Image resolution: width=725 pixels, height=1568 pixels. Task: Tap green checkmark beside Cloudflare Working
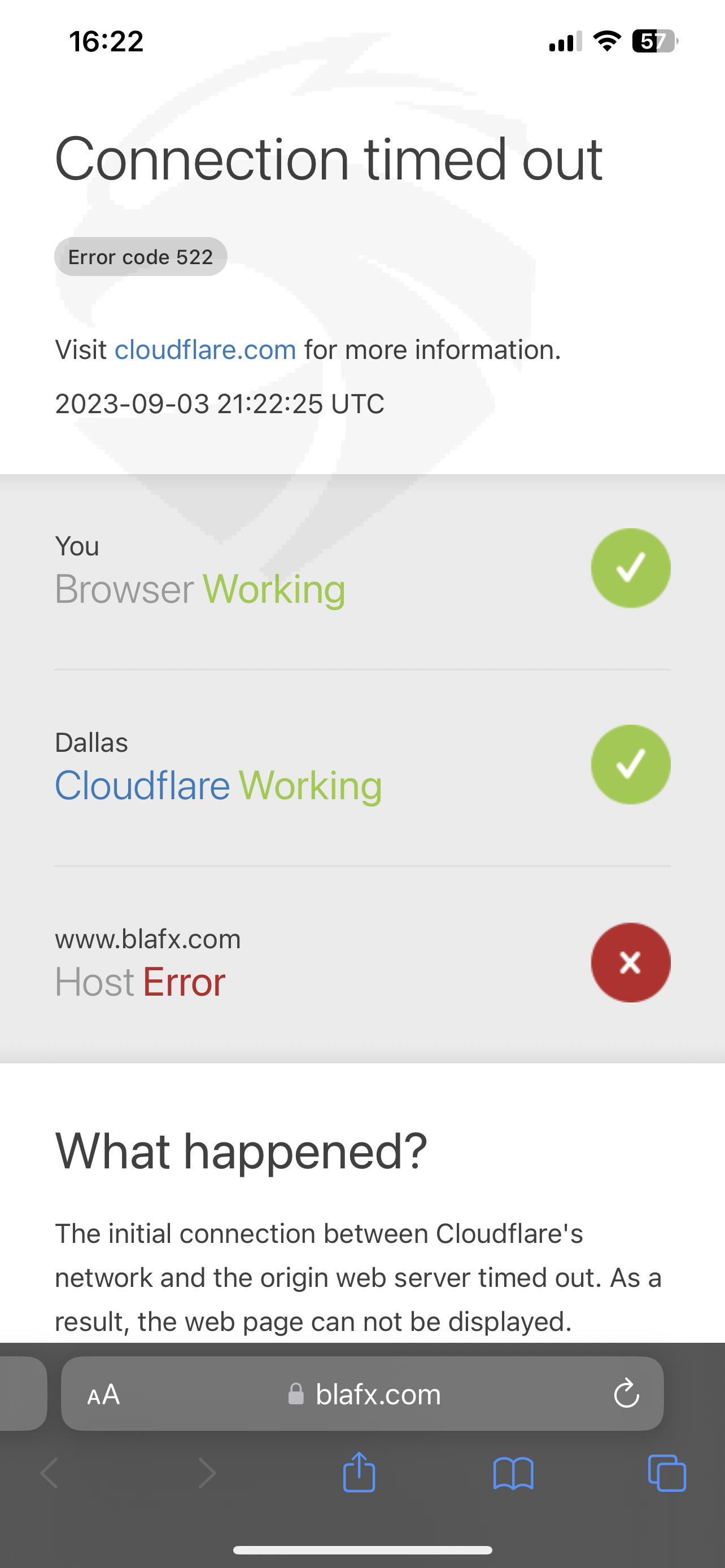pos(631,764)
